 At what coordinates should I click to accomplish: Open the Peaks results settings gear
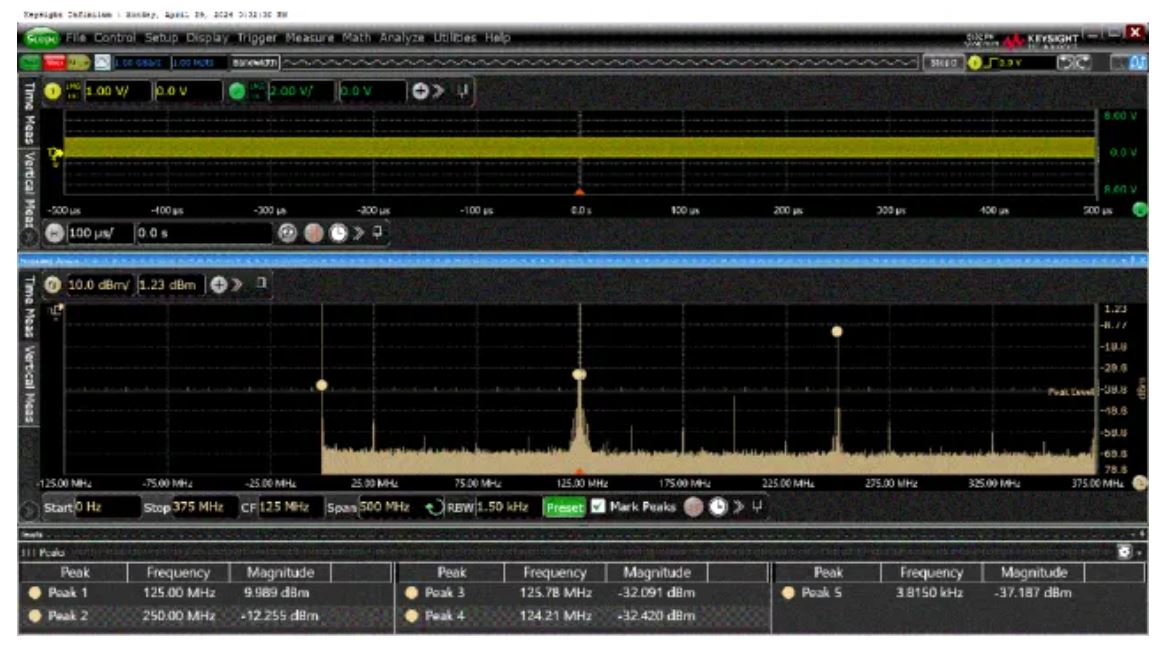tap(1124, 552)
